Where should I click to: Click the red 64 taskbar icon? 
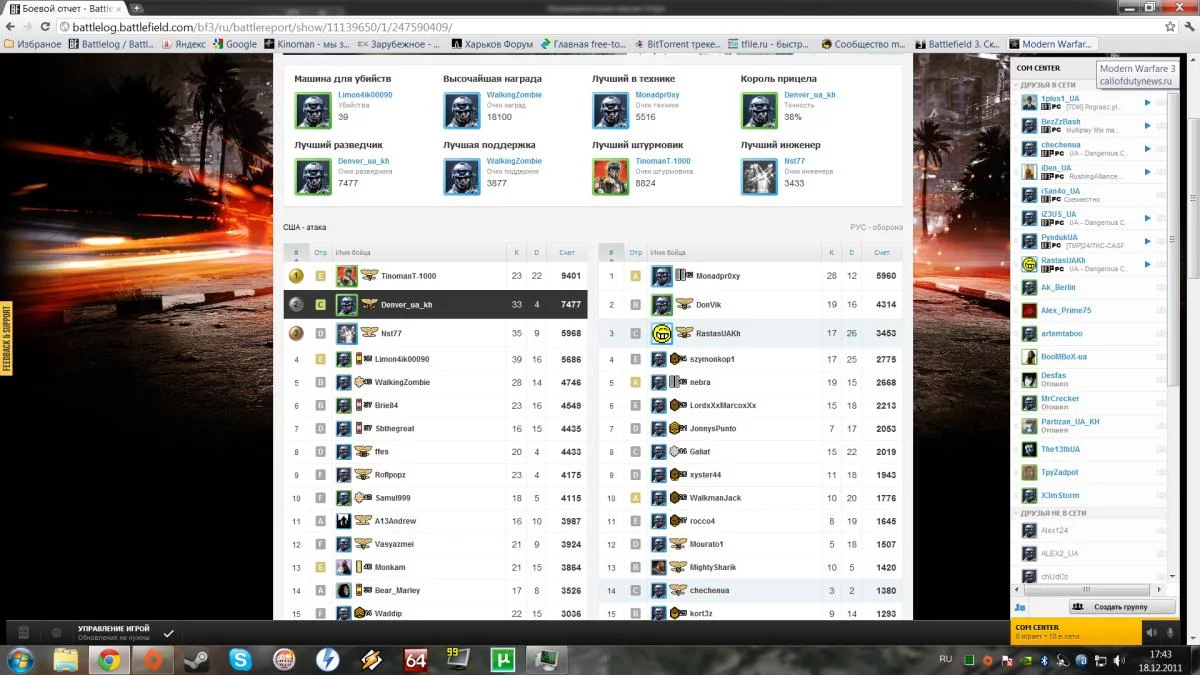tap(415, 659)
